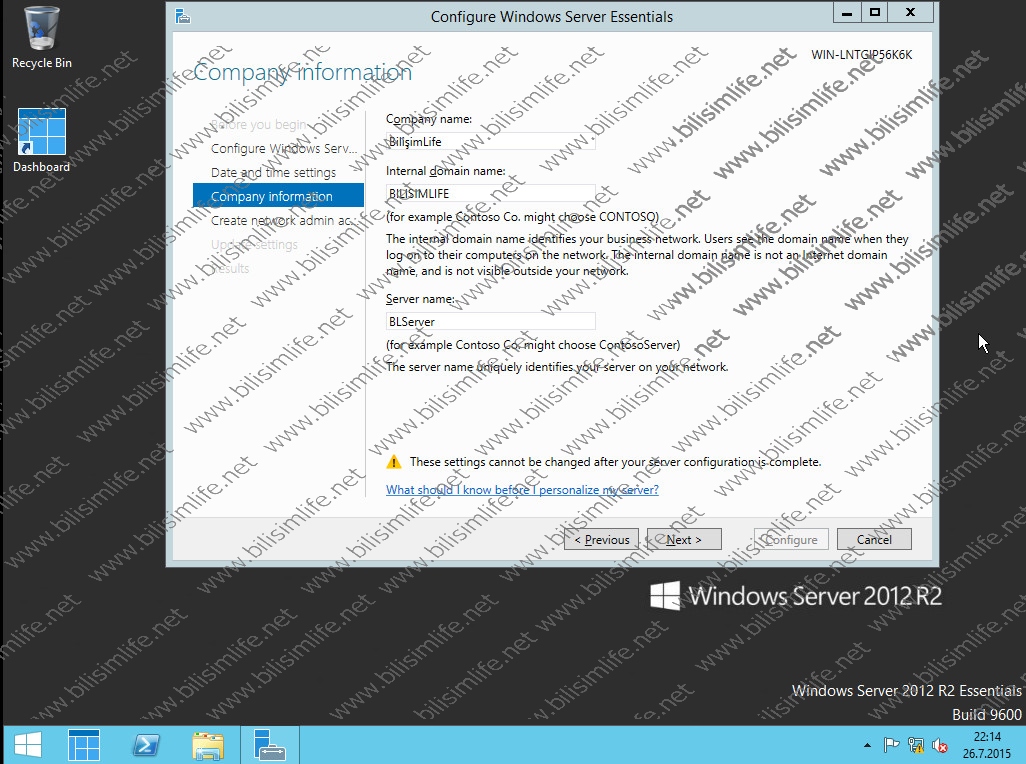The width and height of the screenshot is (1026, 764).
Task: Click the Internal domain name field
Action: click(x=491, y=194)
